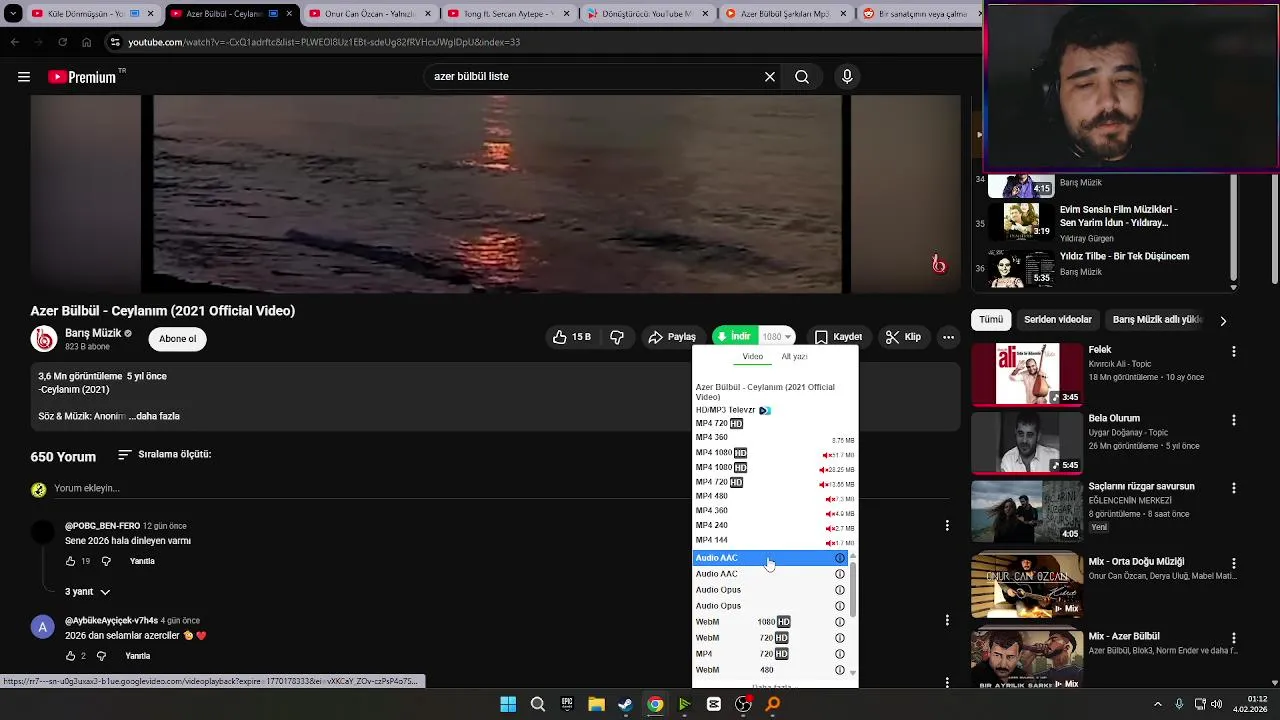
Task: Click the green İndir download button
Action: click(x=735, y=337)
